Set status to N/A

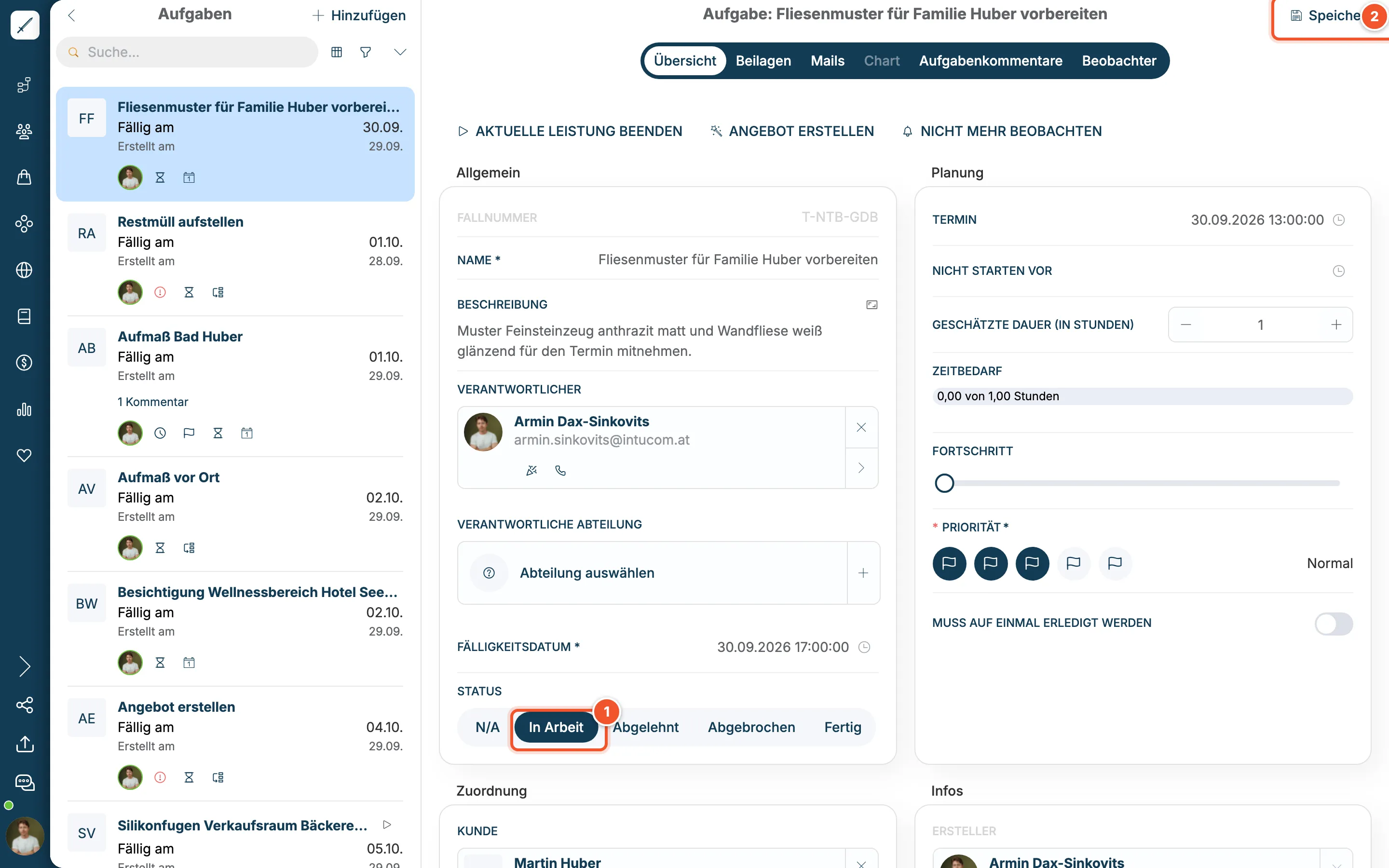[487, 727]
